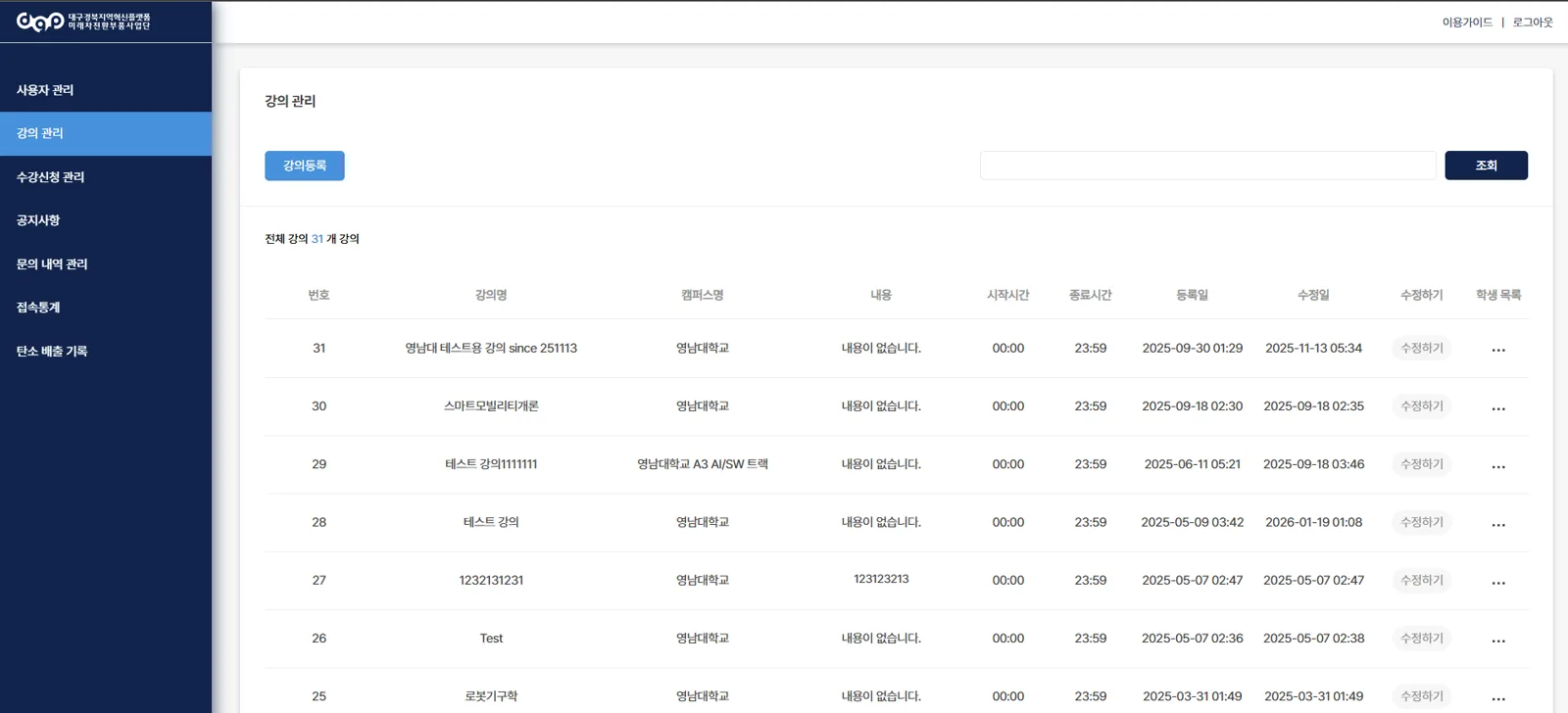The height and width of the screenshot is (713, 1568).
Task: Click the 강의명 column header
Action: click(x=491, y=295)
